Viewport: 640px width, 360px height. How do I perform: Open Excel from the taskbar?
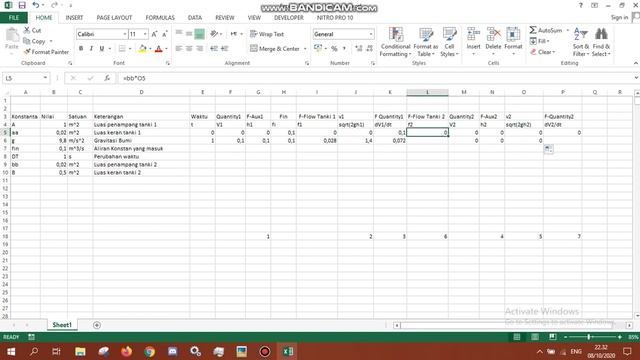288,351
